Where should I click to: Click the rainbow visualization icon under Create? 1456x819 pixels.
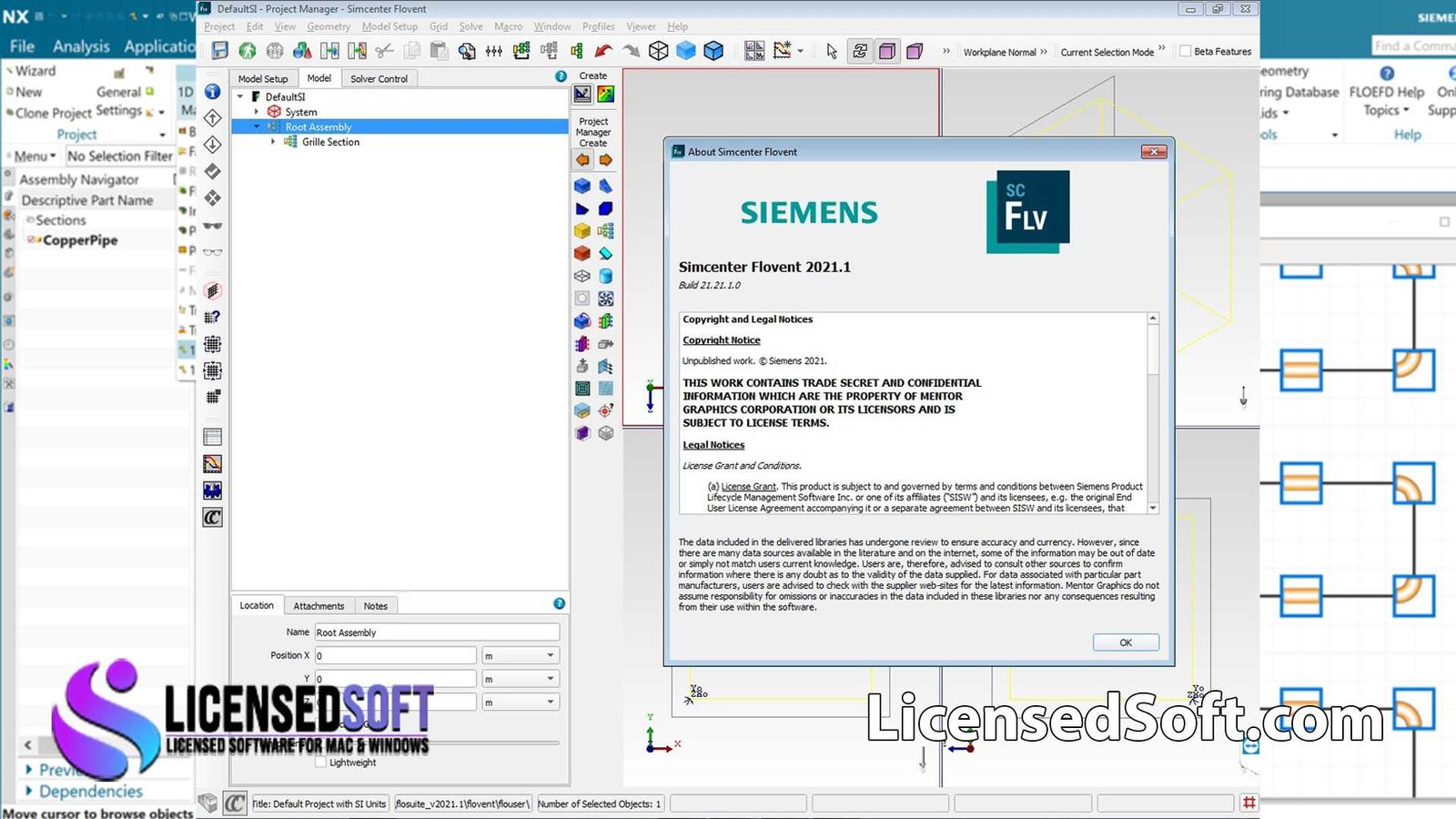pos(605,94)
